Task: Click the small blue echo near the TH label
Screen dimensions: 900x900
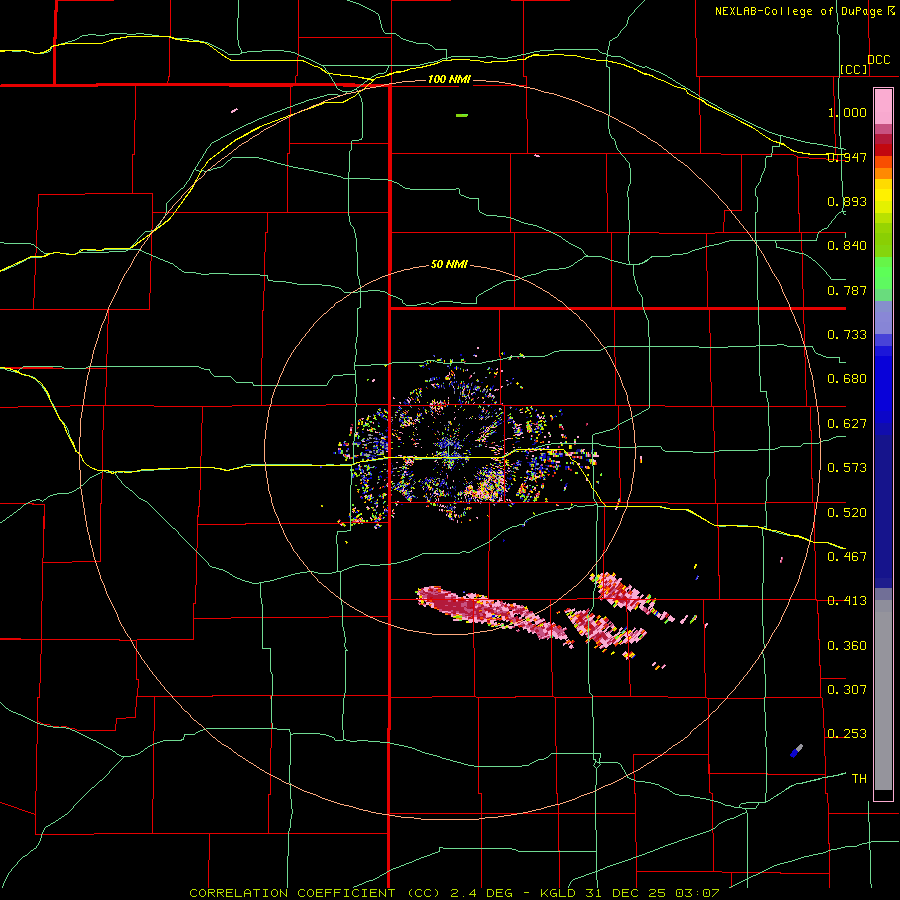Action: click(796, 751)
